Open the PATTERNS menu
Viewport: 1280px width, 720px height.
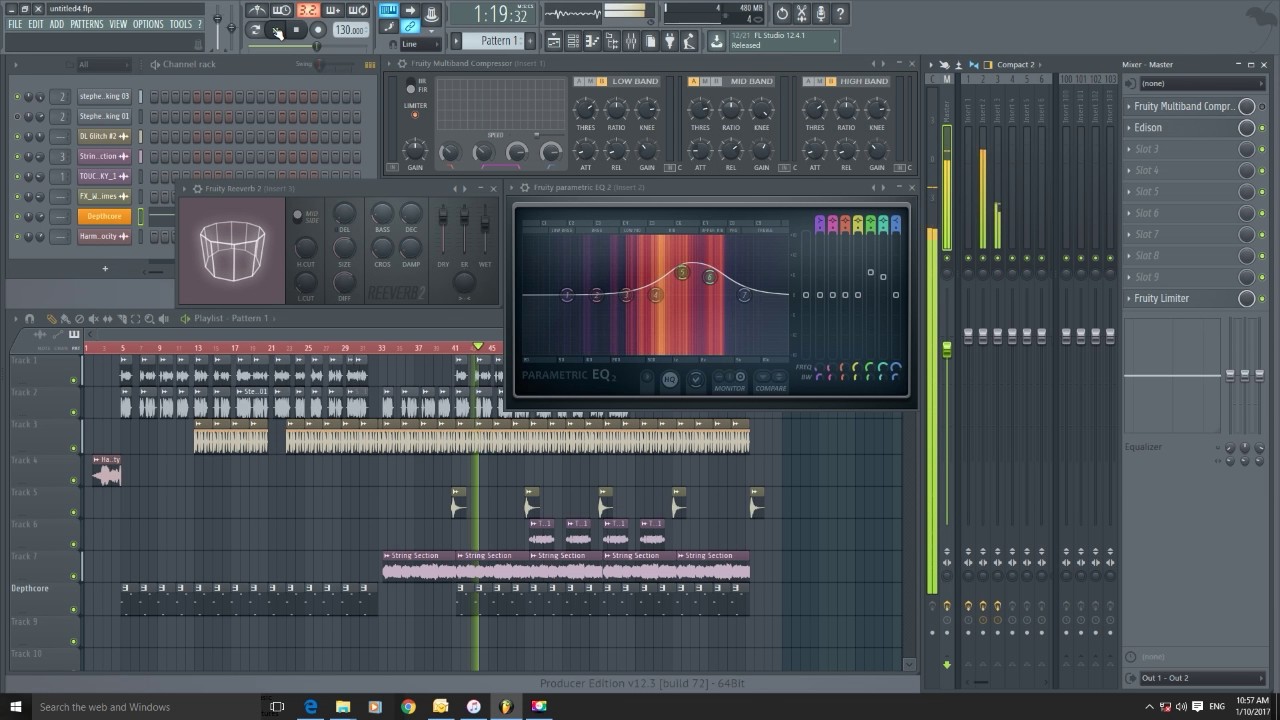pos(87,24)
